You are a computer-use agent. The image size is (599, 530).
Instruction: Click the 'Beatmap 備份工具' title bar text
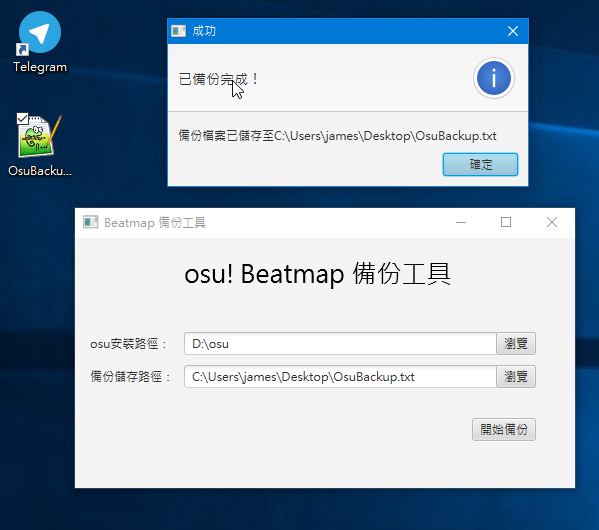pos(155,222)
